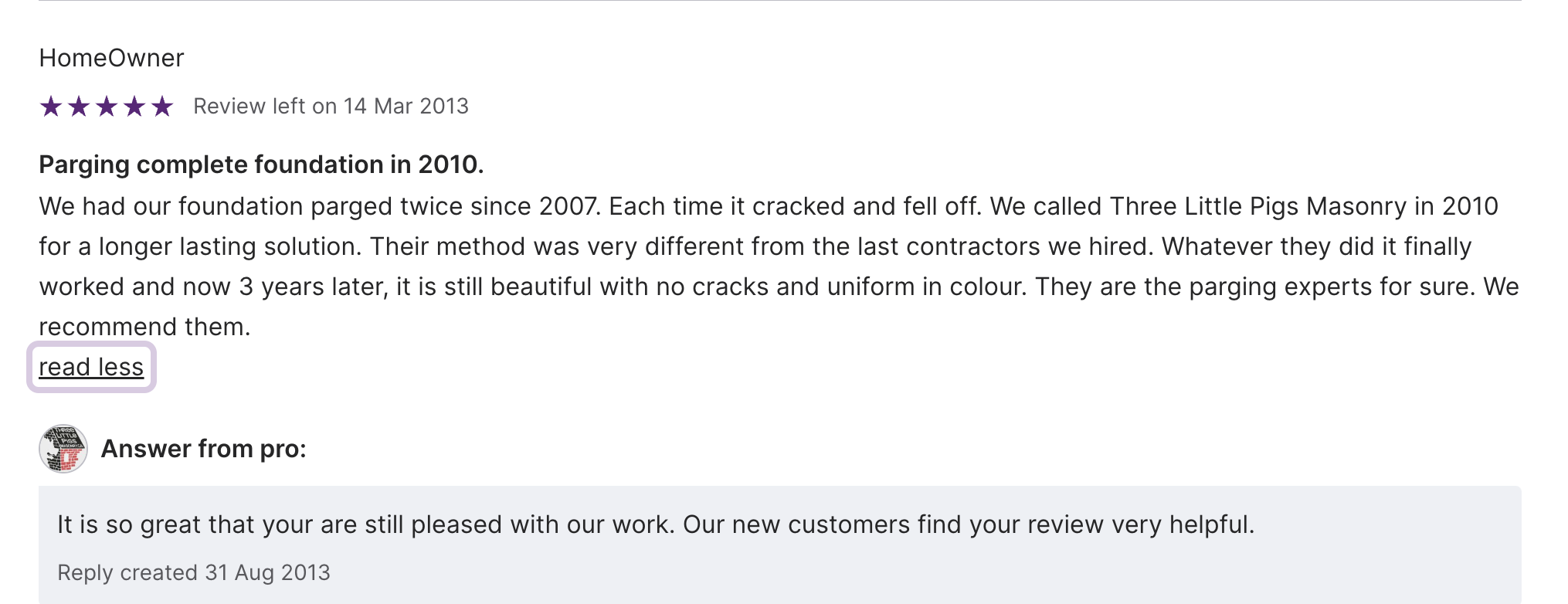Viewport: 1568px width, 604px height.
Task: Click the first purple rating star
Action: click(51, 107)
